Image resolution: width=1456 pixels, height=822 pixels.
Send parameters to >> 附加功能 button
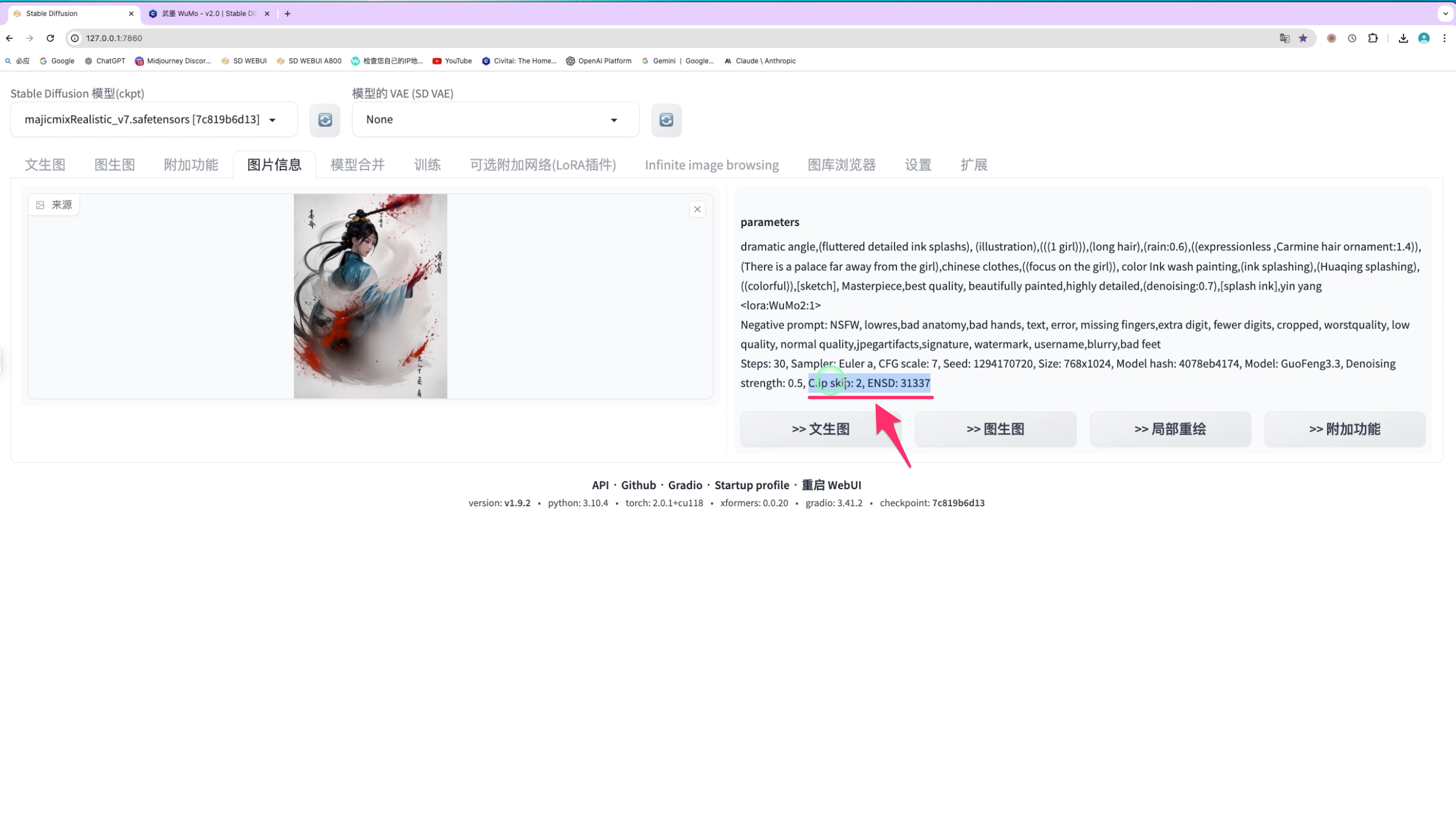[x=1345, y=429]
